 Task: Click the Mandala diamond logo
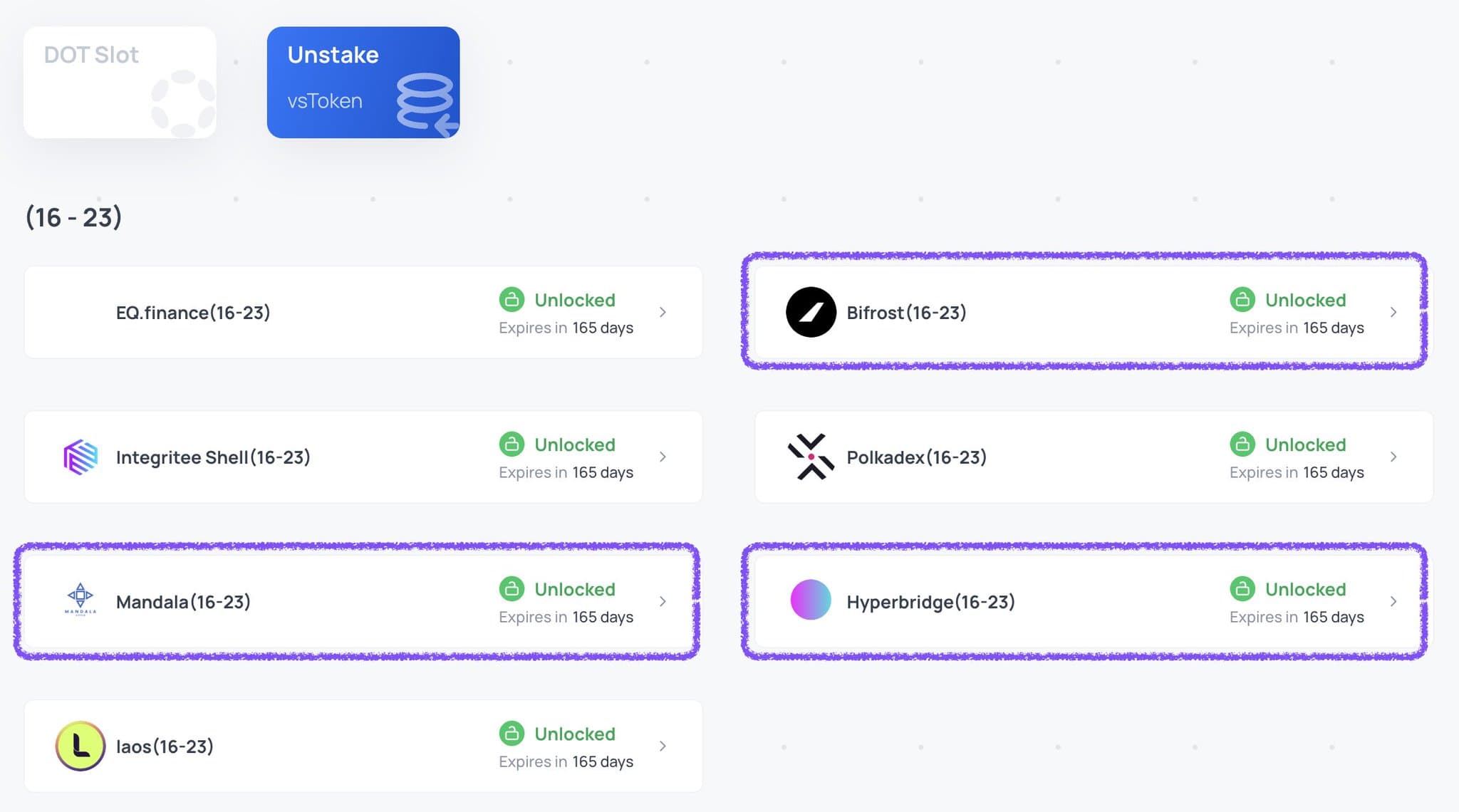click(x=81, y=598)
